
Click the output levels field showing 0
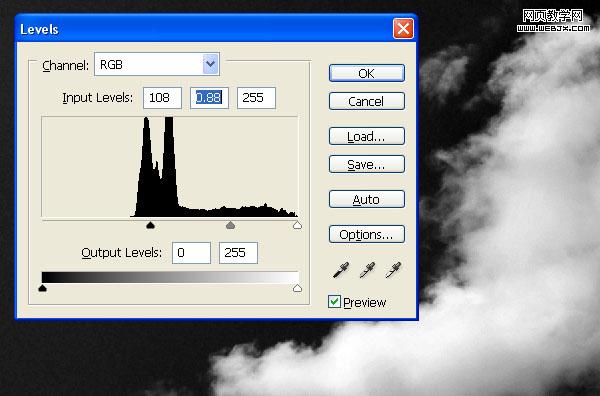(x=191, y=253)
